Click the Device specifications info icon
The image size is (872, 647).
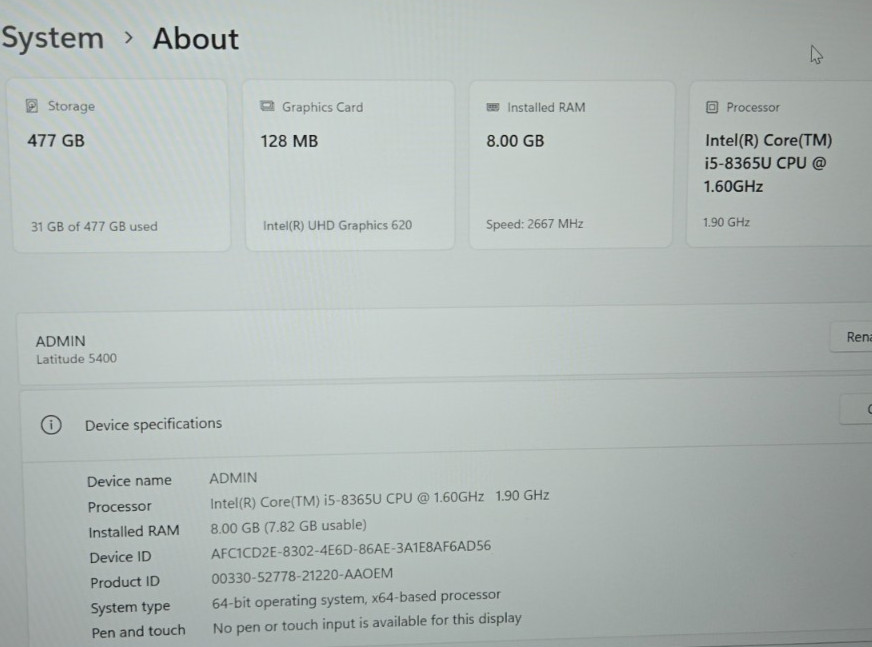[x=51, y=425]
